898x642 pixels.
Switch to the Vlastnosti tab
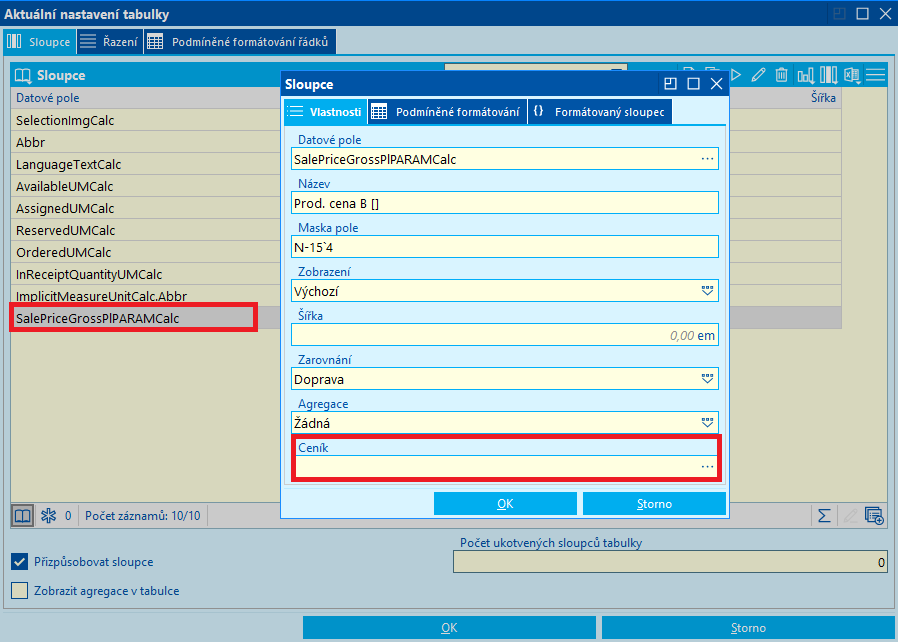325,112
